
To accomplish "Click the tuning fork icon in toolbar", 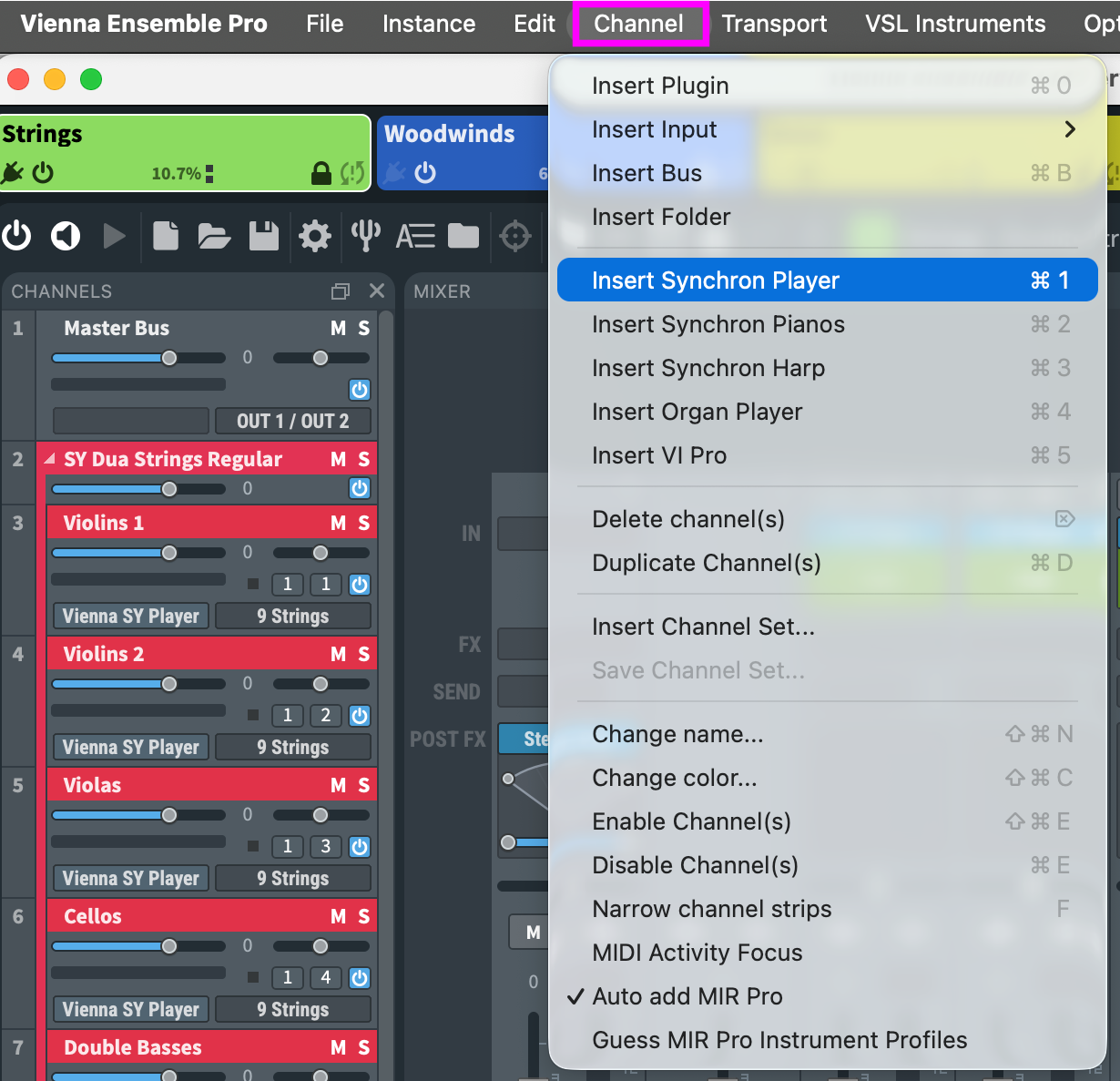I will (x=365, y=236).
